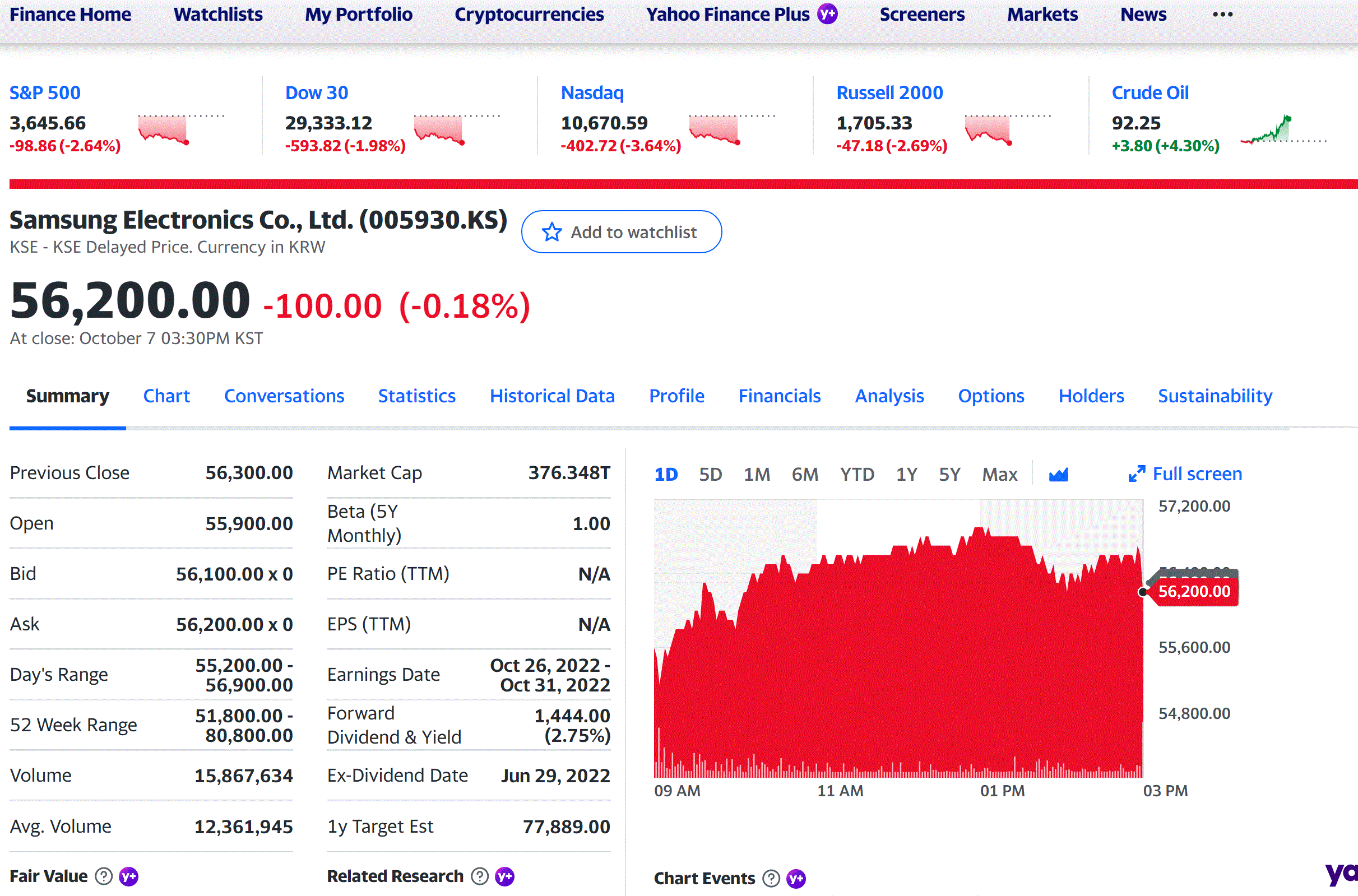This screenshot has height=896, width=1358.
Task: Click the Samsung intraday price chart
Action: (898, 638)
